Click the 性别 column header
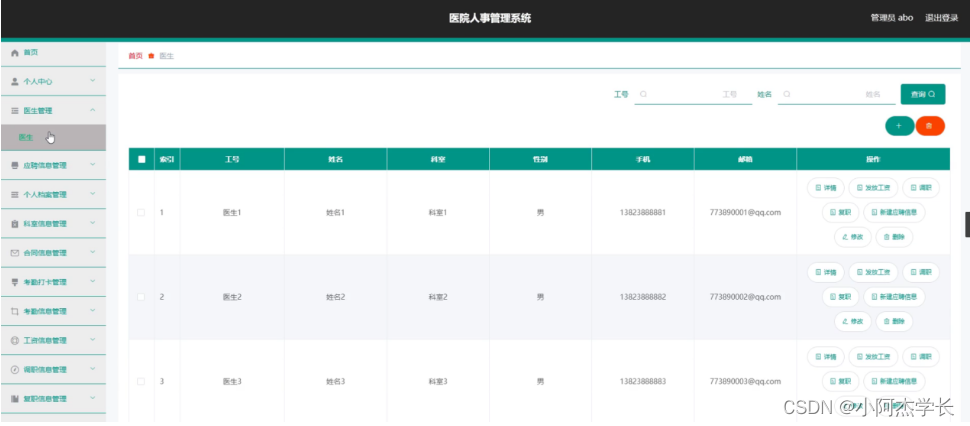Image resolution: width=970 pixels, height=426 pixels. pyautogui.click(x=540, y=160)
